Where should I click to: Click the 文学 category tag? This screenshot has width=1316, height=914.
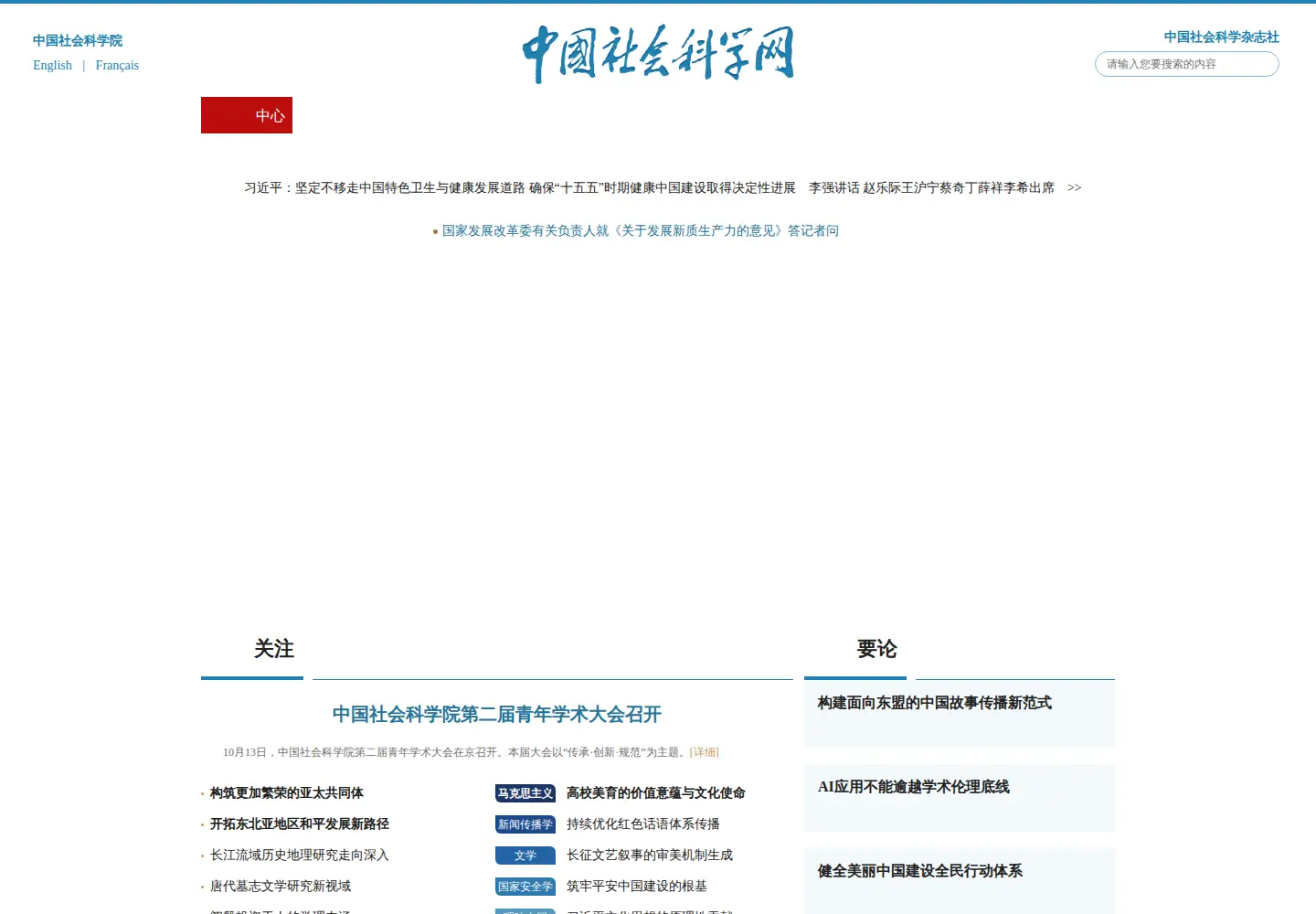pos(525,856)
